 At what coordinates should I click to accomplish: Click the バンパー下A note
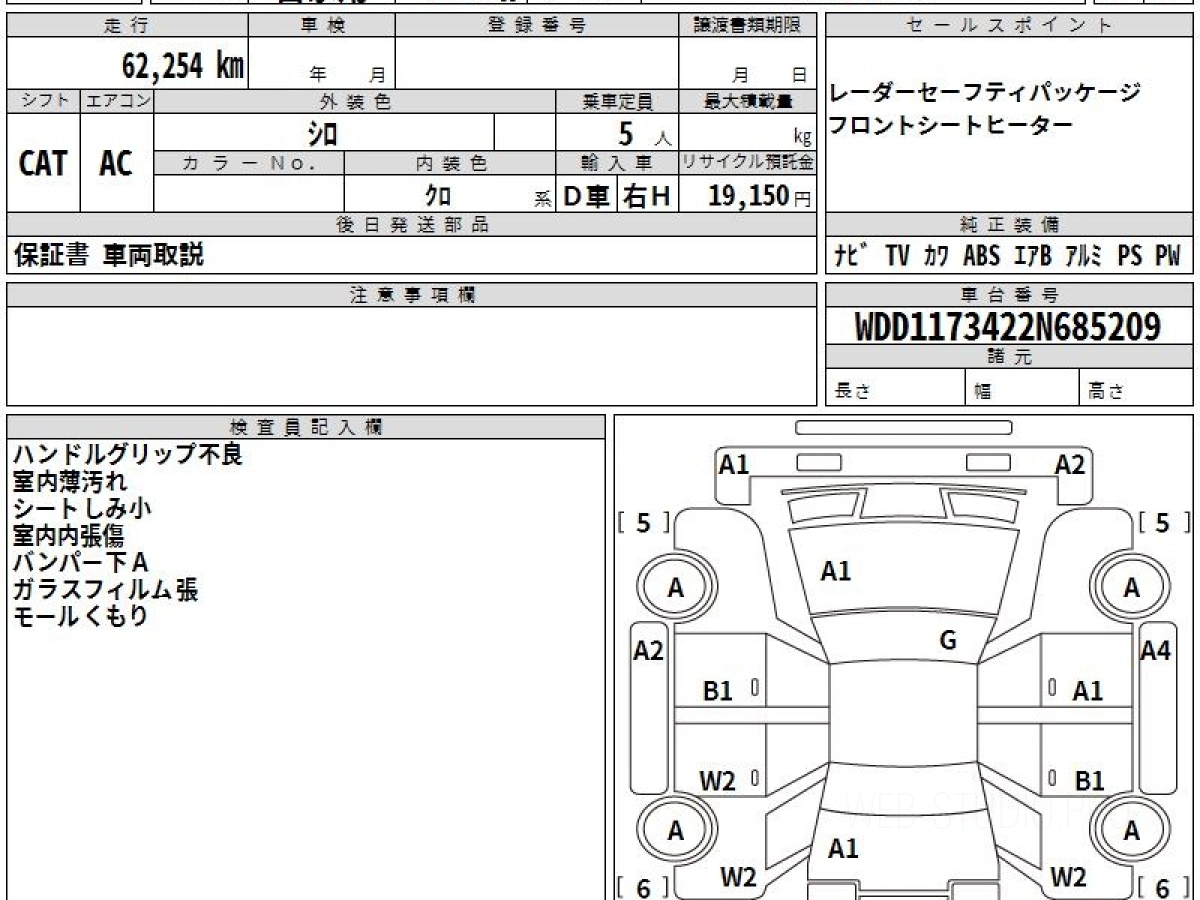pos(81,563)
